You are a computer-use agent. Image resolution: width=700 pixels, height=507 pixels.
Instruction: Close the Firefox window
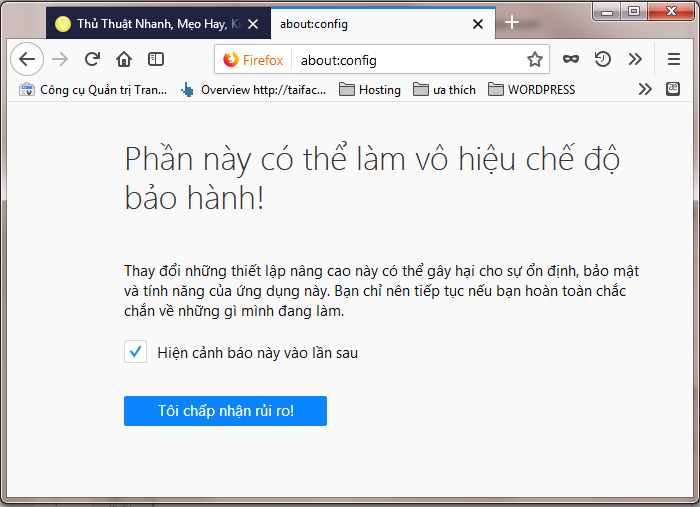tap(670, 12)
